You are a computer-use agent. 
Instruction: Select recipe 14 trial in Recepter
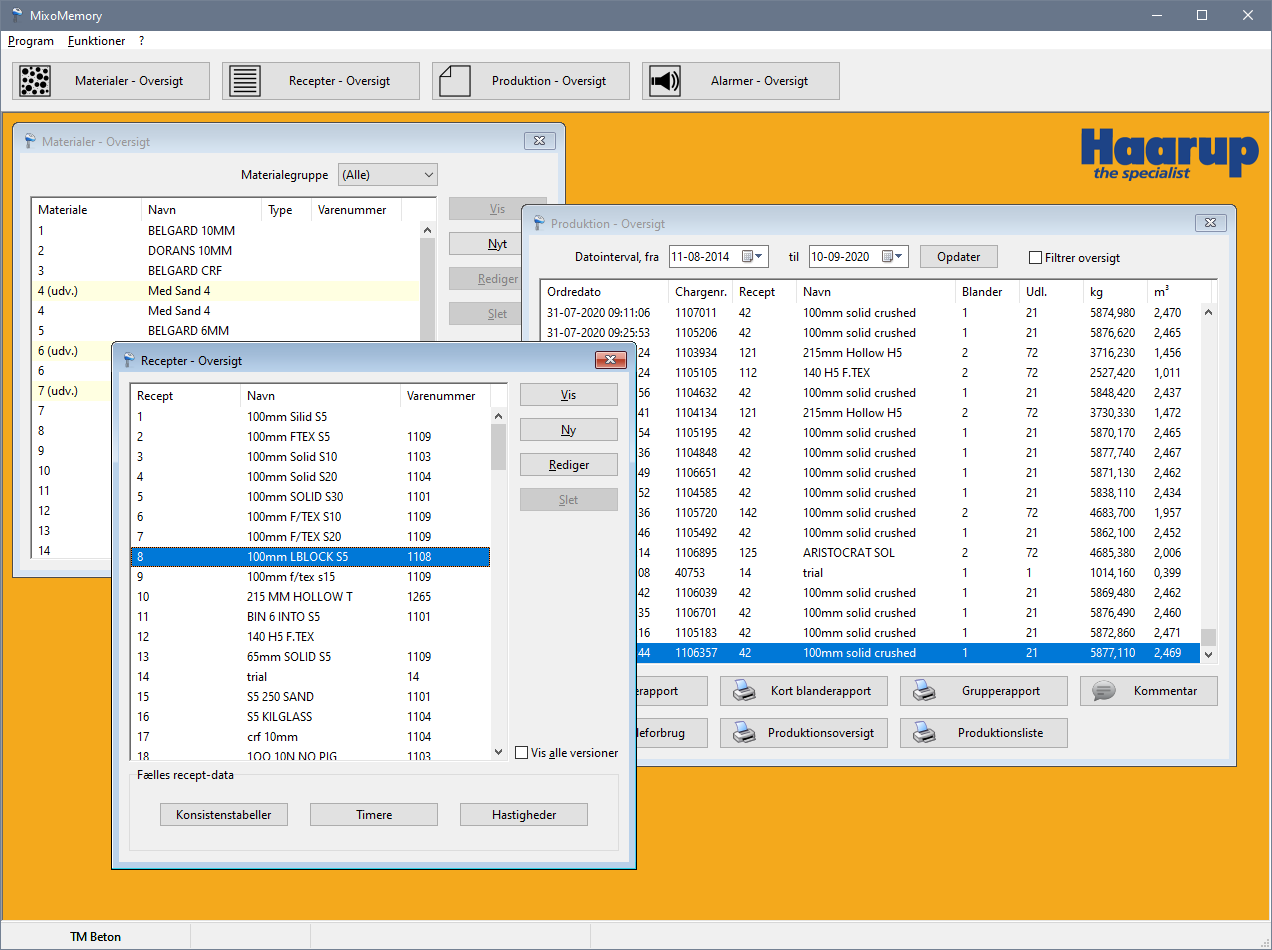(310, 677)
